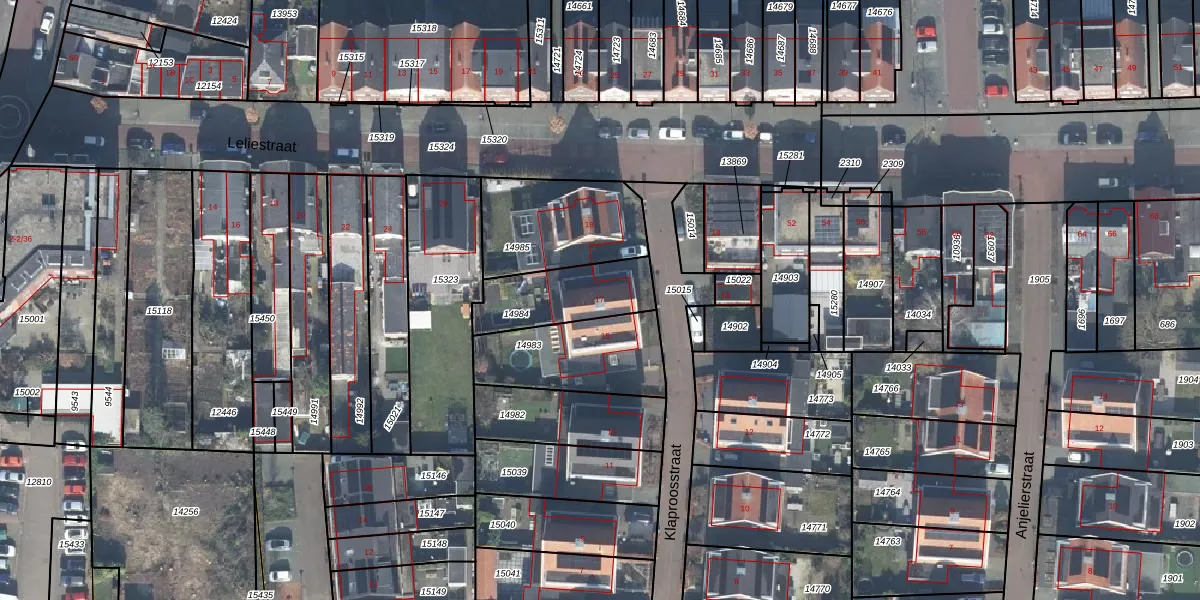
Task: Click parcel label 13869
Action: (x=733, y=161)
